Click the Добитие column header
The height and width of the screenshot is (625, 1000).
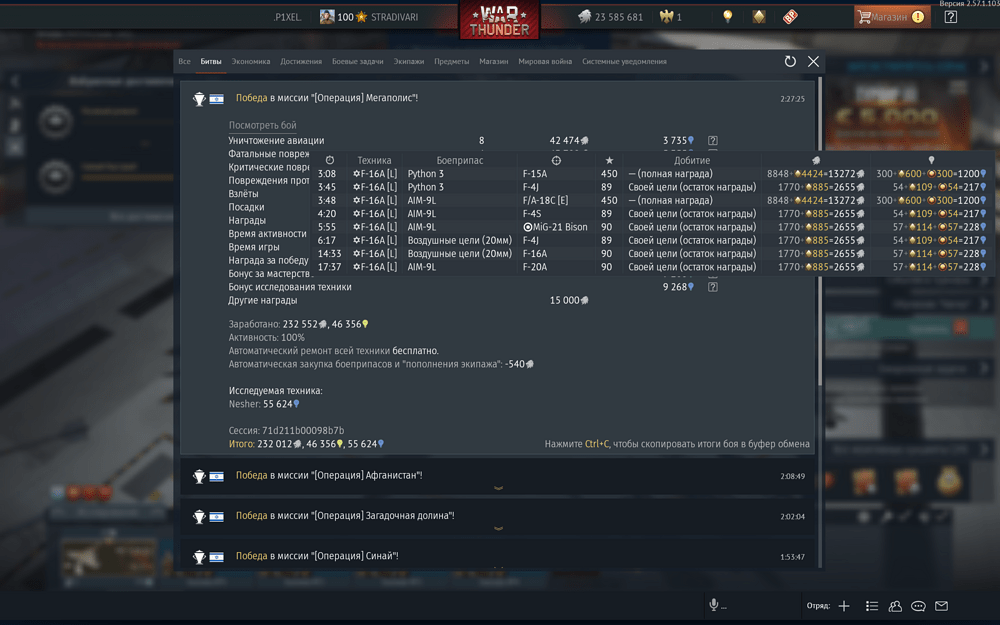coord(691,160)
